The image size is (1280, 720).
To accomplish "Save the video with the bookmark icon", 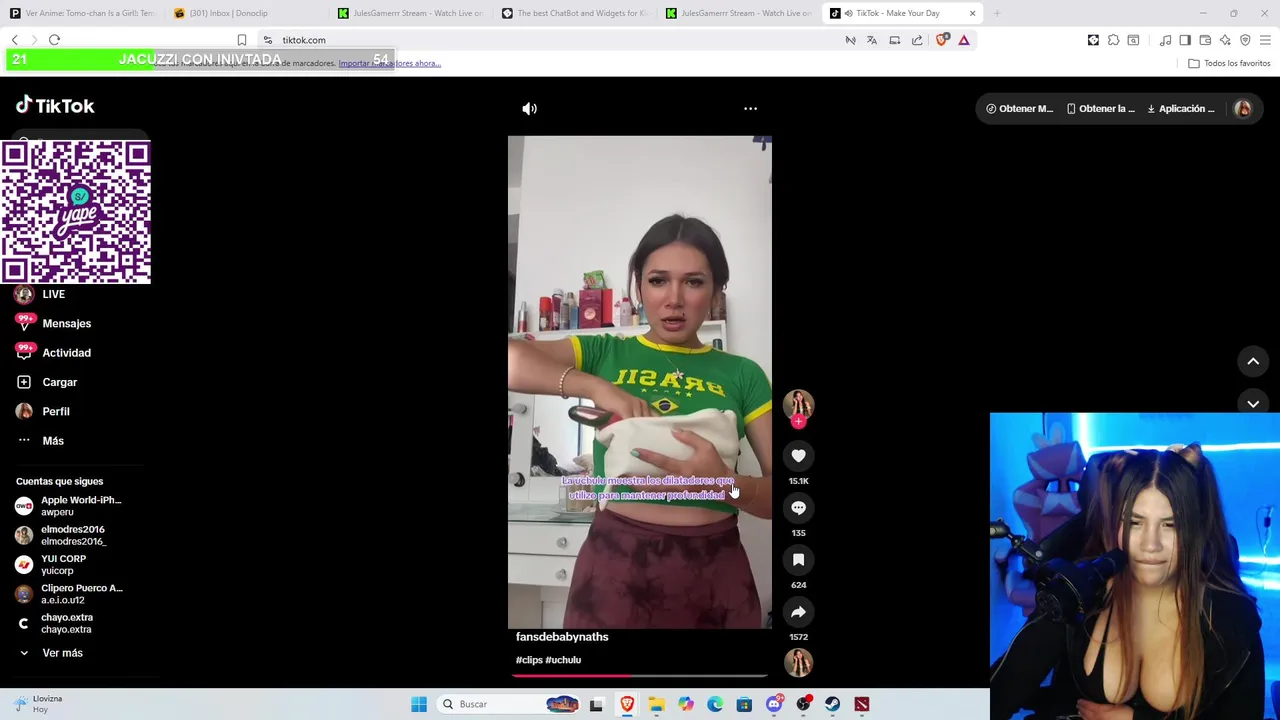I will (798, 560).
